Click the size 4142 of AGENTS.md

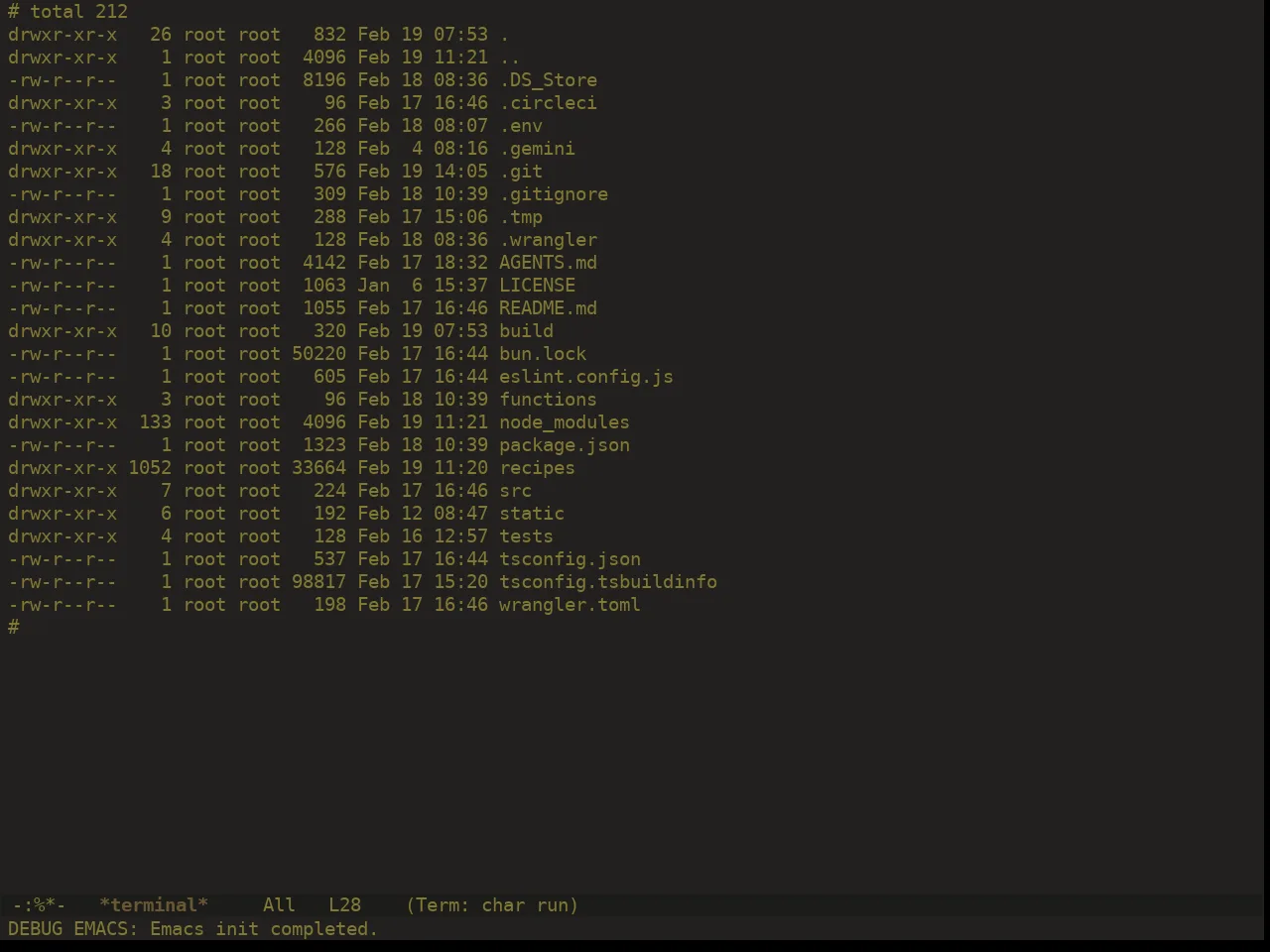(x=324, y=263)
